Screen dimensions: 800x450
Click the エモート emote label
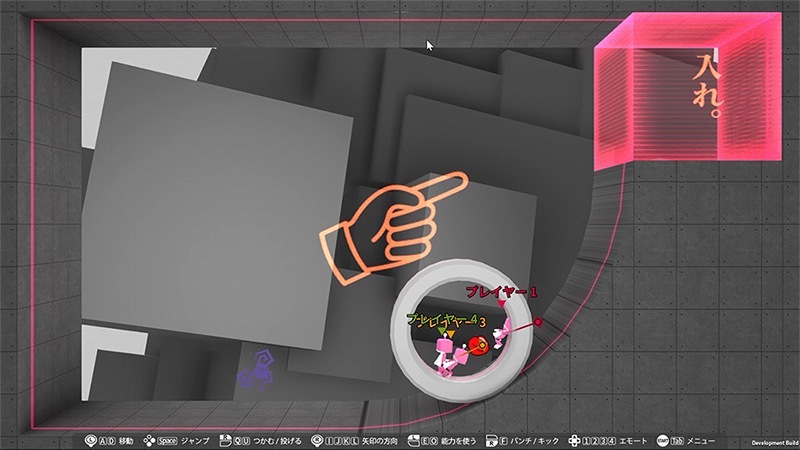point(632,439)
